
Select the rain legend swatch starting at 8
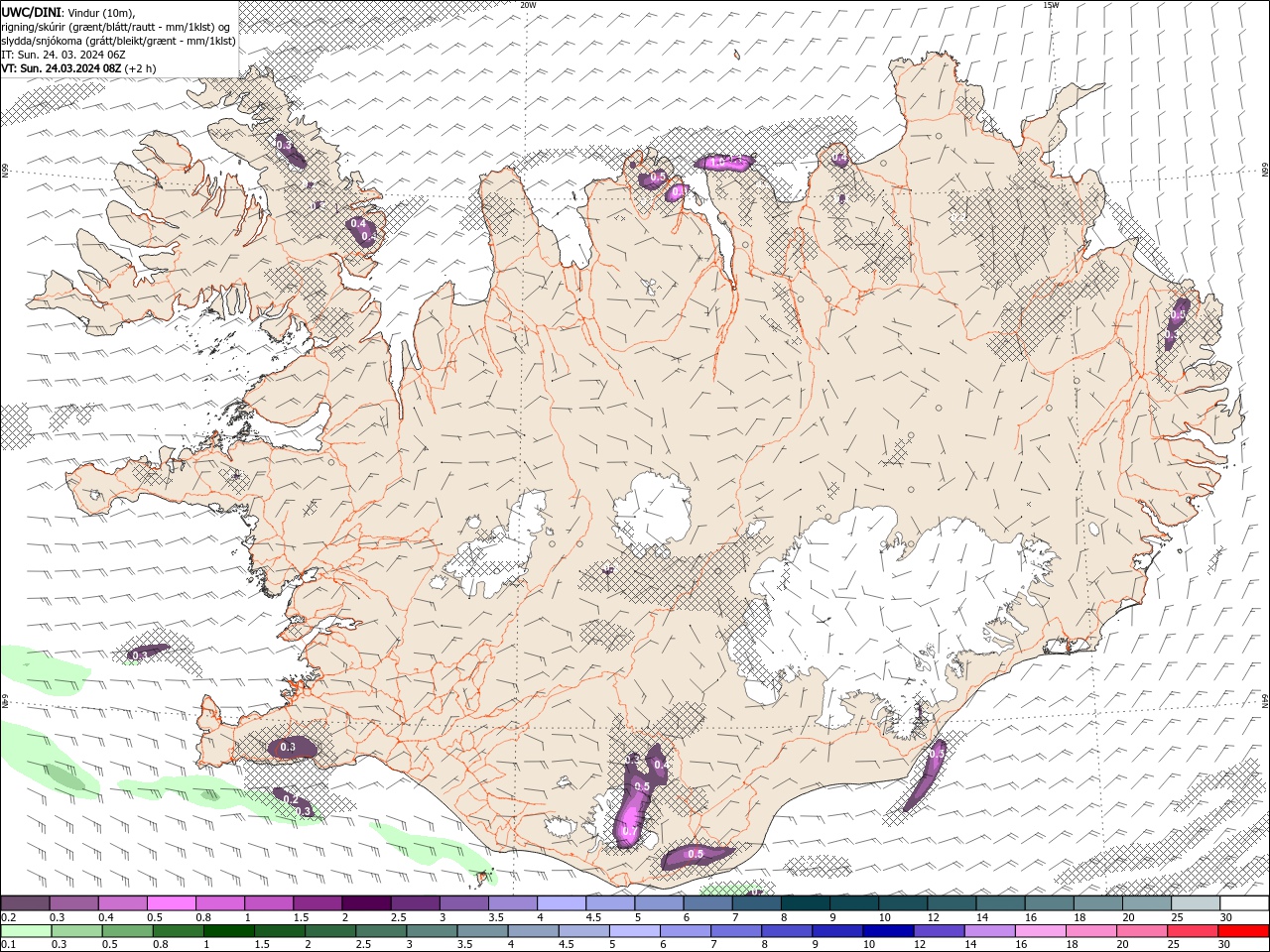coord(785,931)
